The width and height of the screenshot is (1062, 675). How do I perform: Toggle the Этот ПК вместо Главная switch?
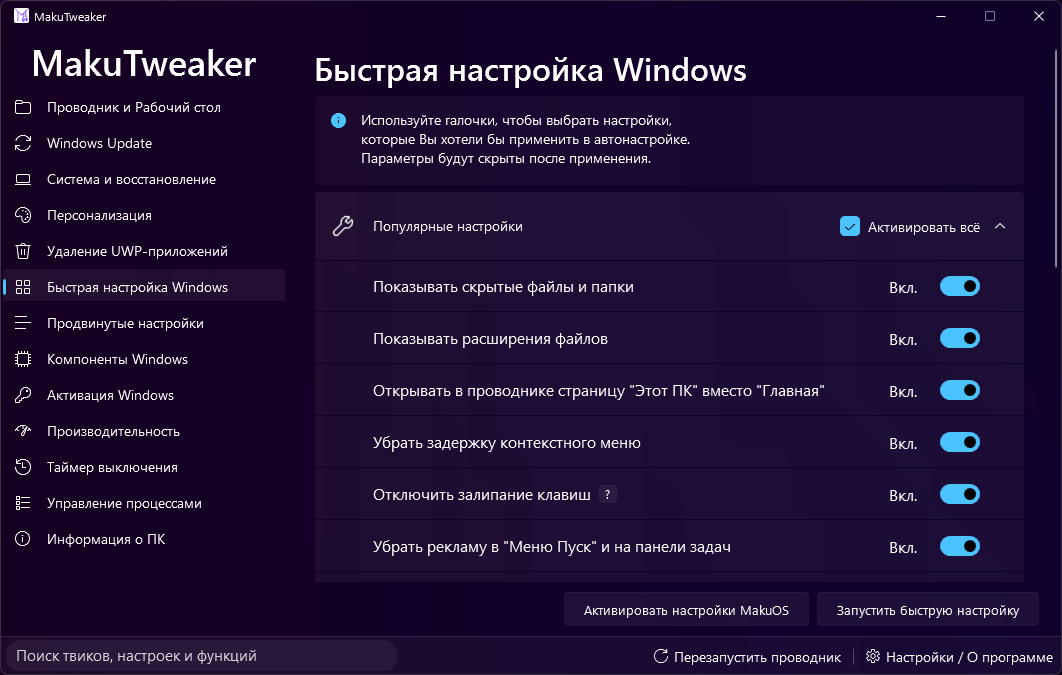960,391
